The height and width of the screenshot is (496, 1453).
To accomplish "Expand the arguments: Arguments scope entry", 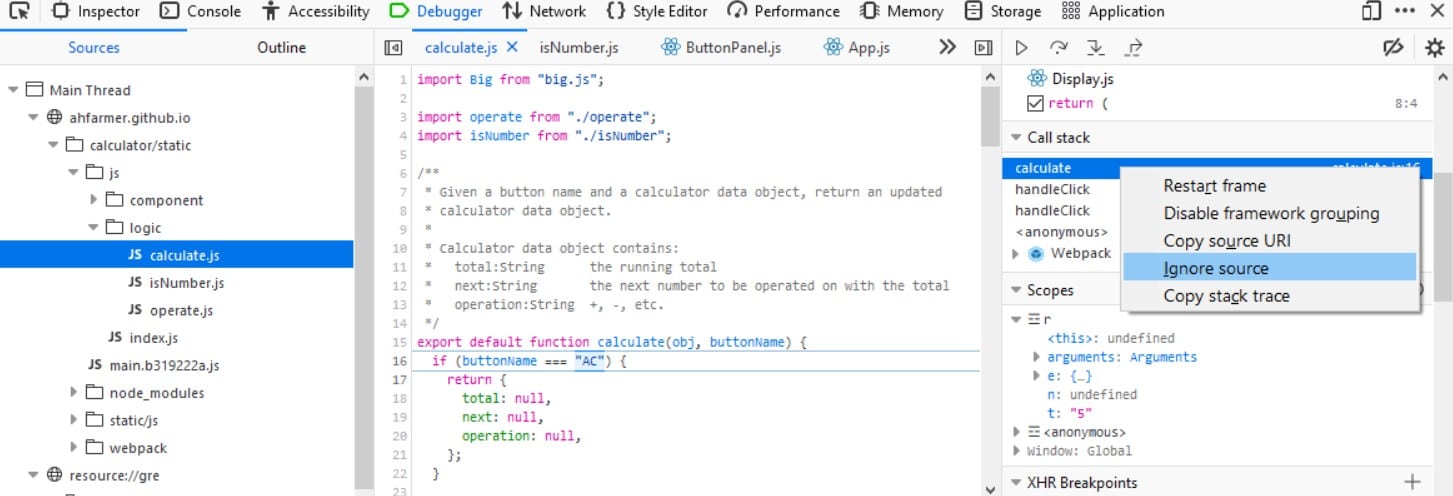I will coord(1036,357).
